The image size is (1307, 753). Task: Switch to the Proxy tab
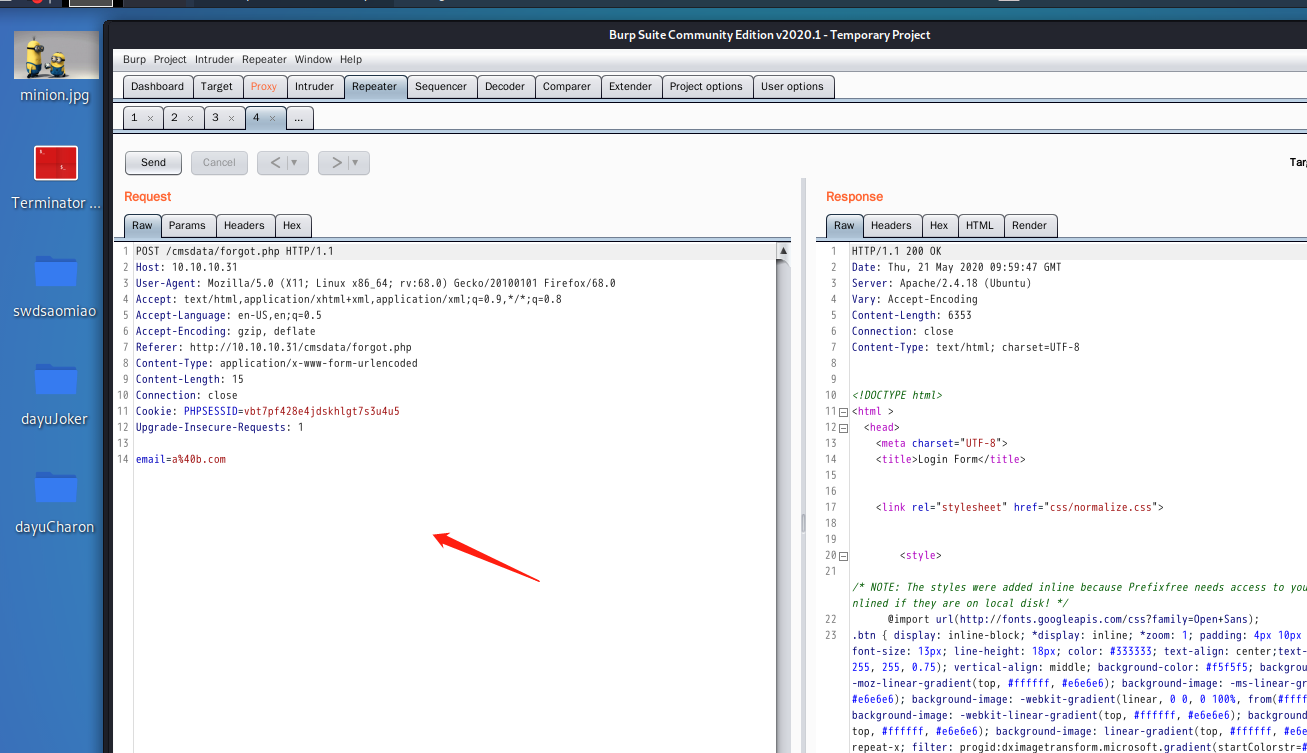[x=264, y=86]
